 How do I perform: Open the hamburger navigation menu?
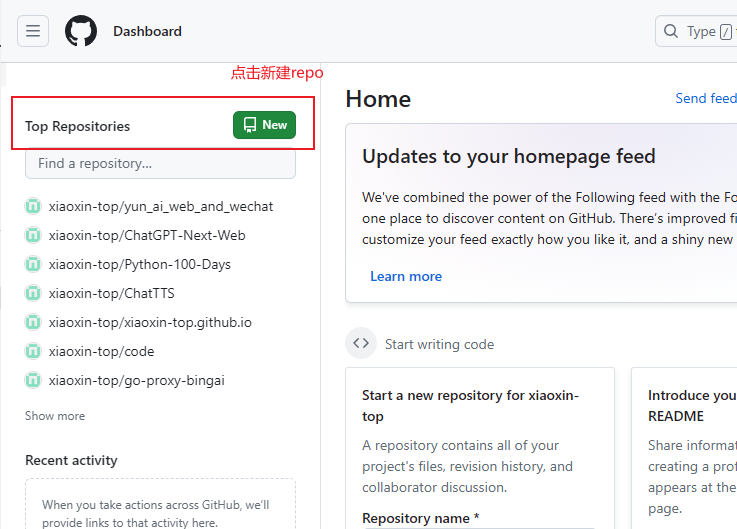coord(33,31)
